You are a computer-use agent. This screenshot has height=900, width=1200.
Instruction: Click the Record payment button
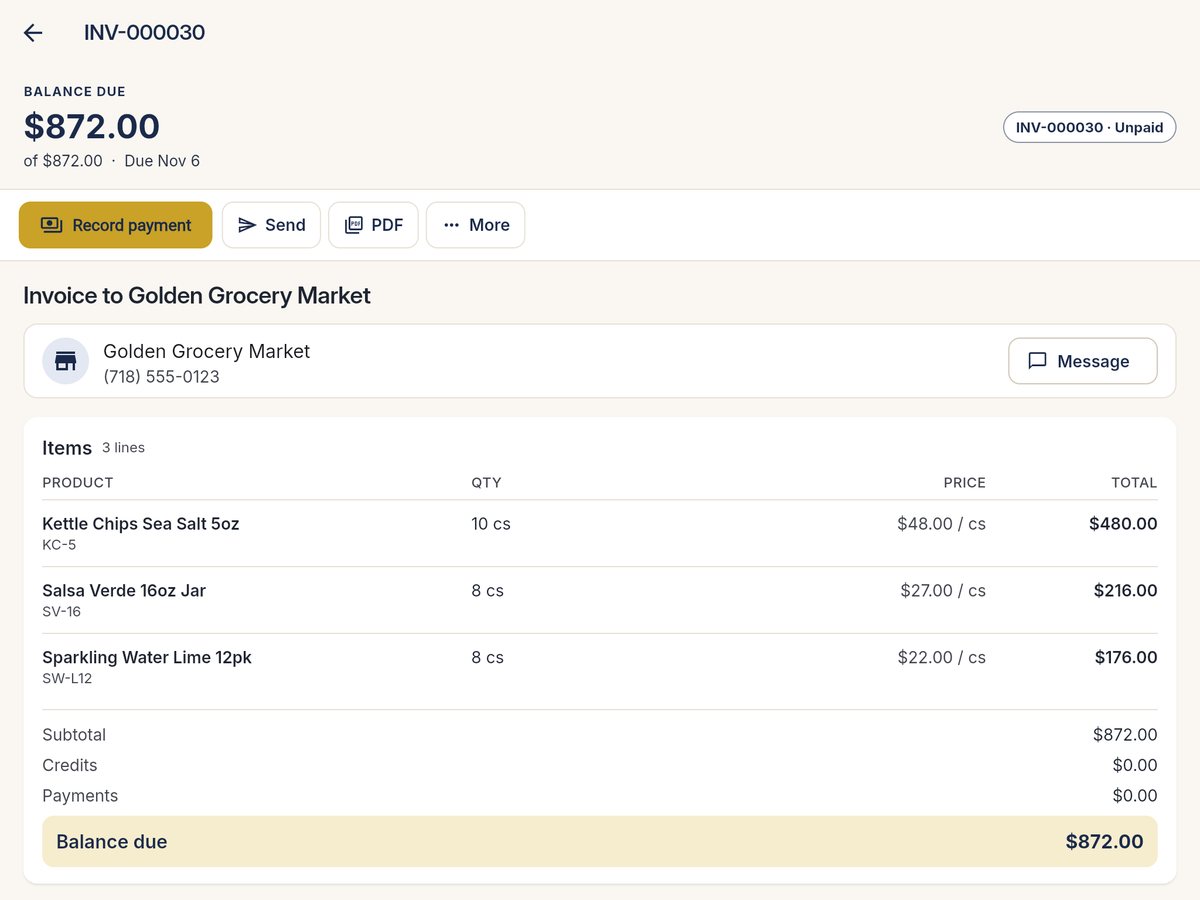[116, 225]
